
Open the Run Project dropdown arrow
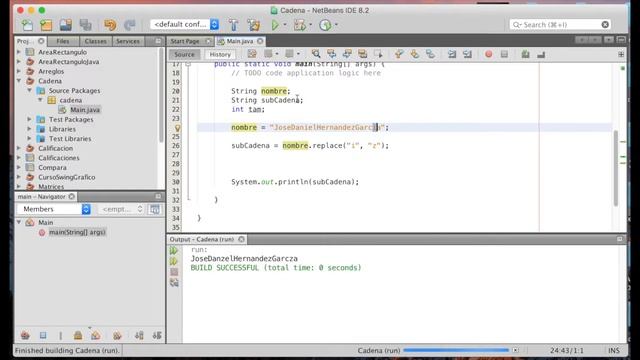click(x=285, y=24)
